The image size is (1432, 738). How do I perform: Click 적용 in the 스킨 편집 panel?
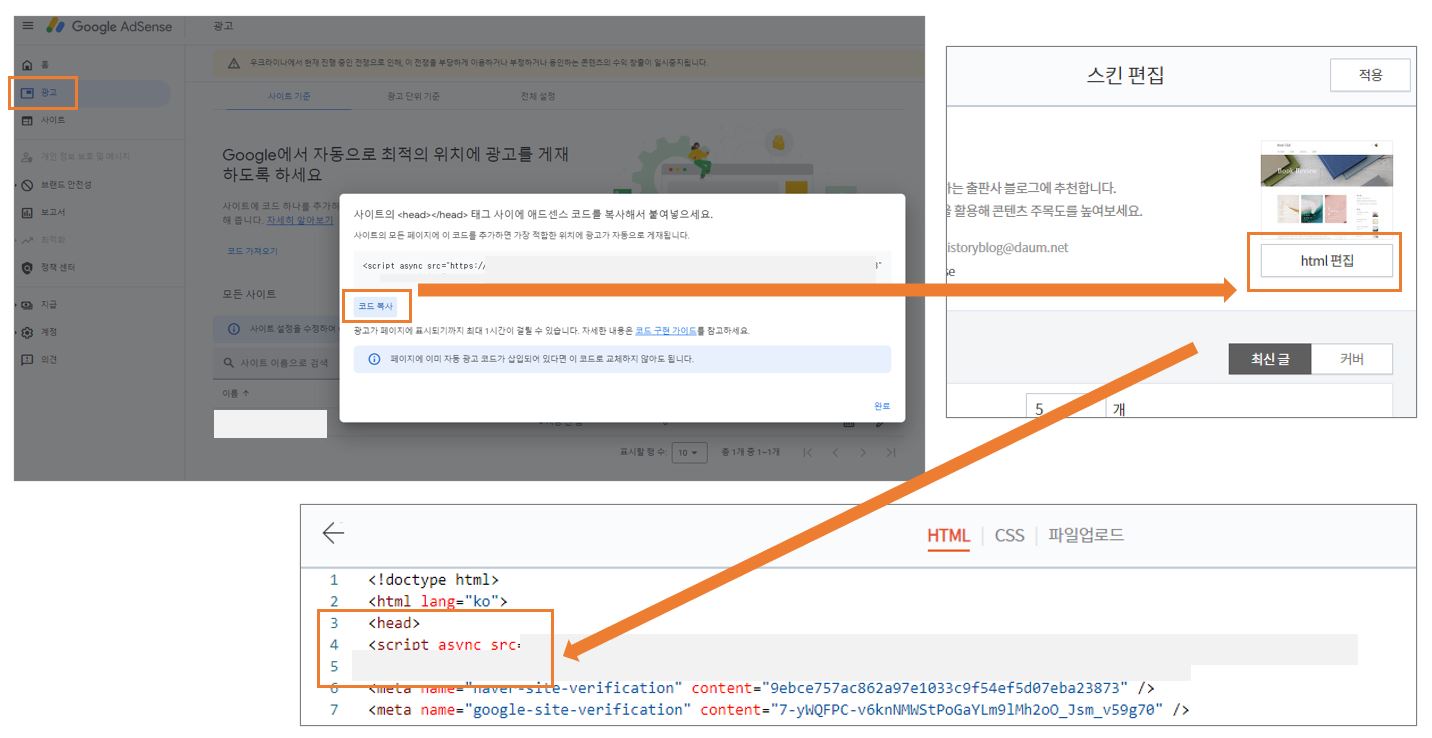(1370, 75)
